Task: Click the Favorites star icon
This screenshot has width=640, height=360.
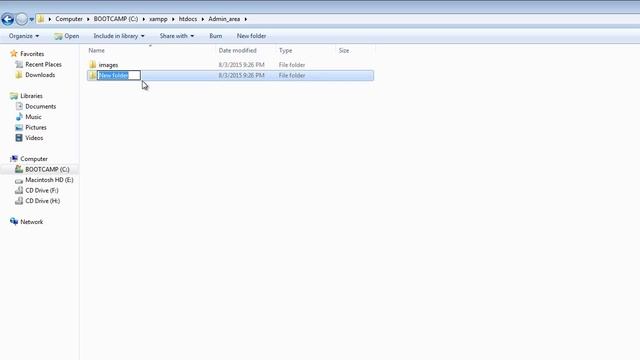Action: click(x=14, y=53)
